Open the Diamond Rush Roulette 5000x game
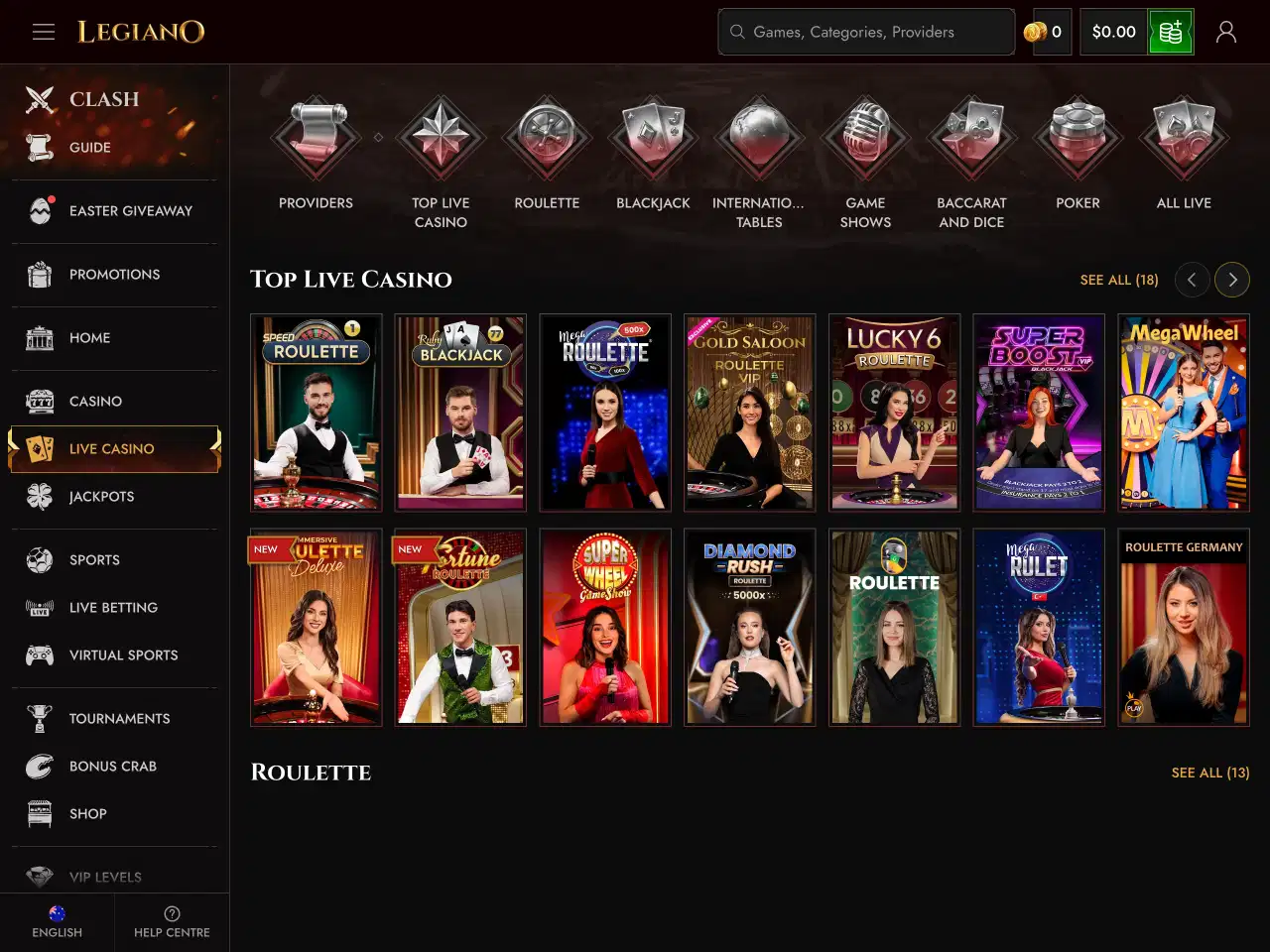 750,628
